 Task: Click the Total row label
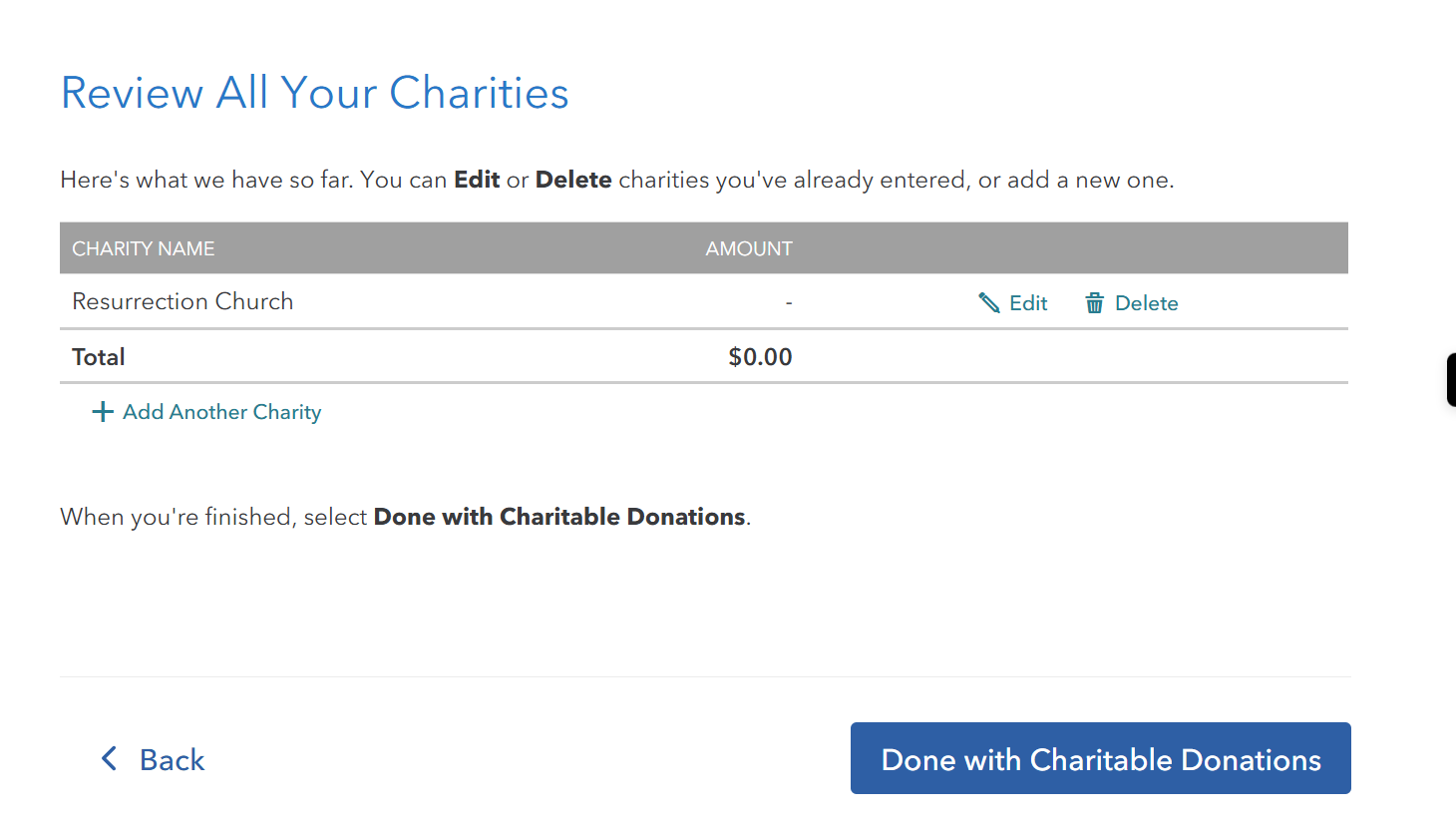click(98, 357)
